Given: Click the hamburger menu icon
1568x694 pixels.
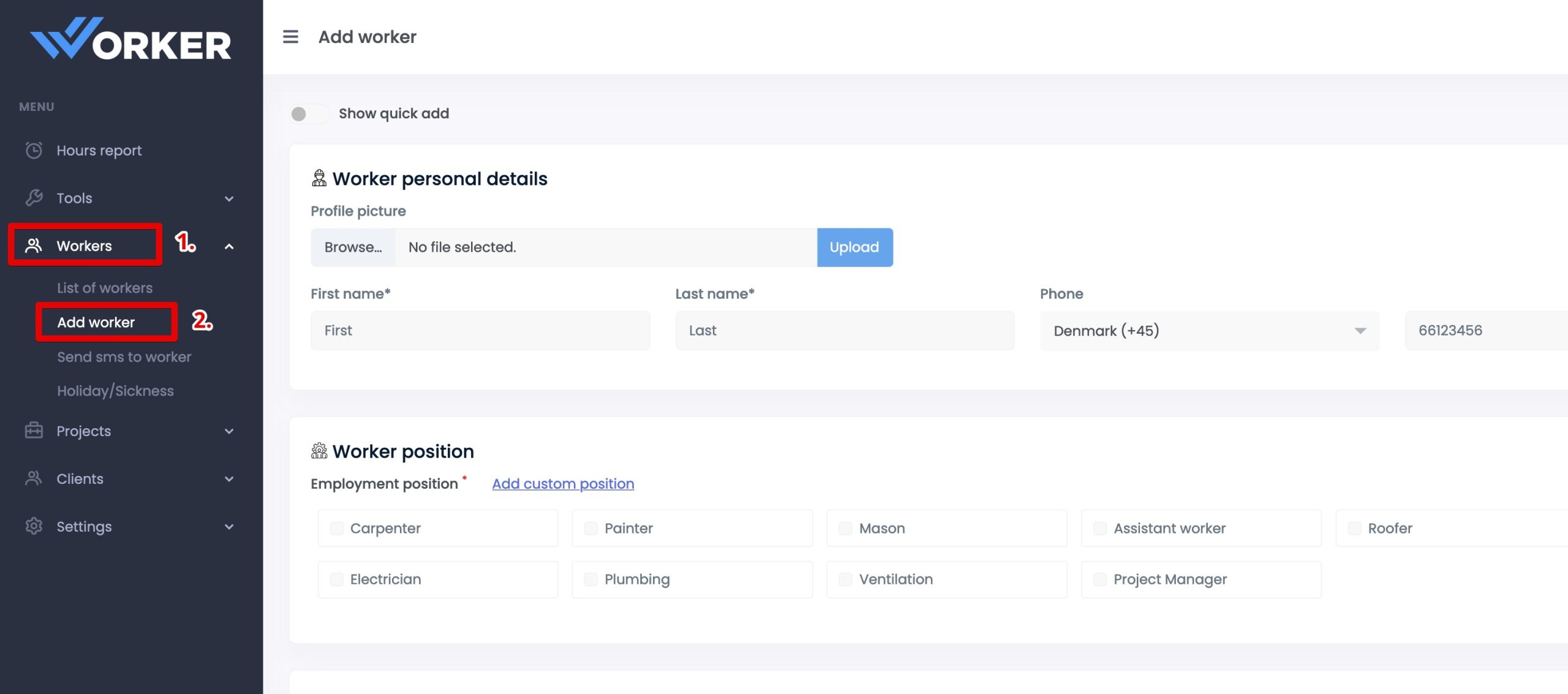Looking at the screenshot, I should (290, 37).
